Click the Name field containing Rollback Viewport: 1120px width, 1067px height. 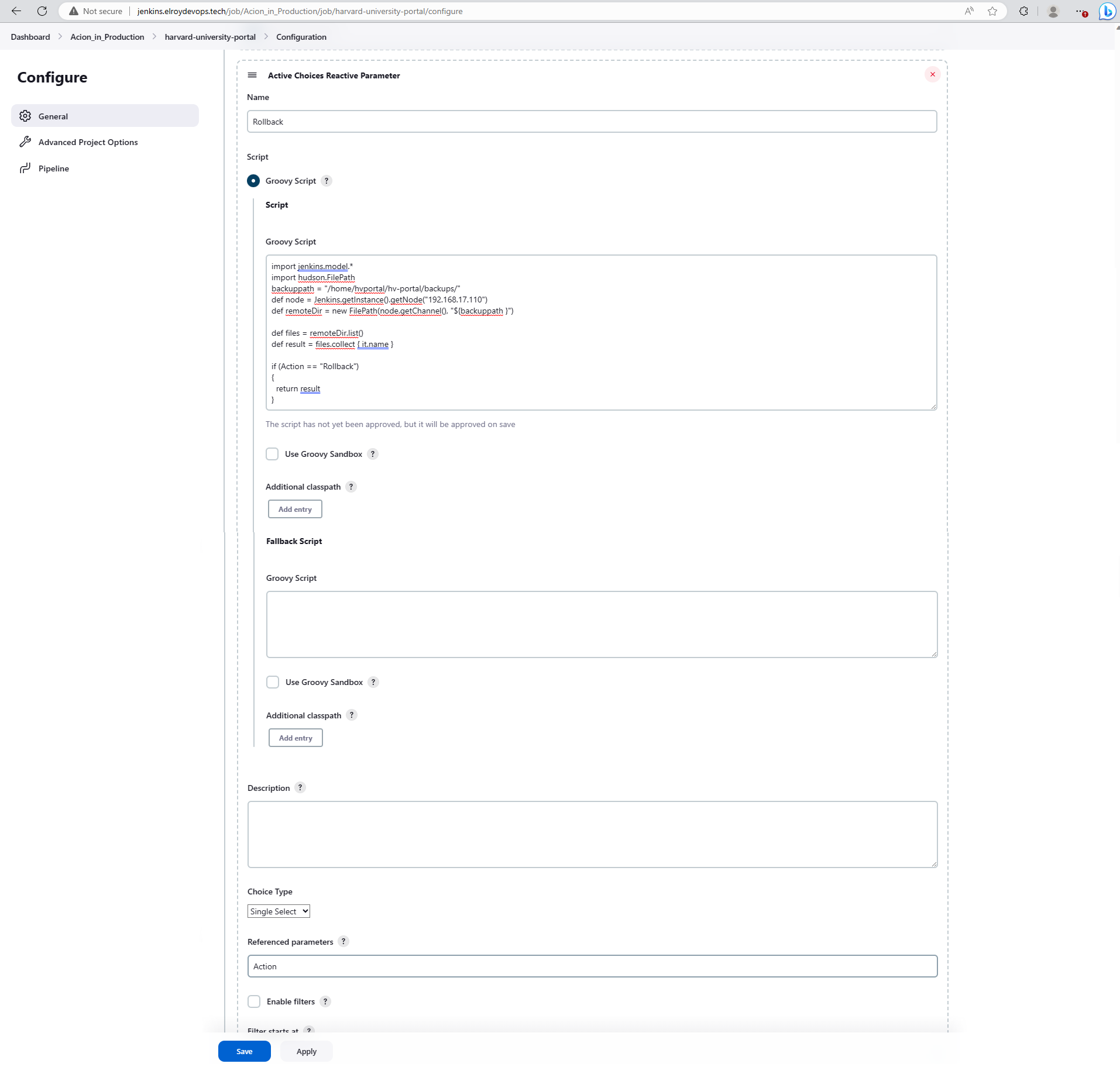tap(592, 122)
